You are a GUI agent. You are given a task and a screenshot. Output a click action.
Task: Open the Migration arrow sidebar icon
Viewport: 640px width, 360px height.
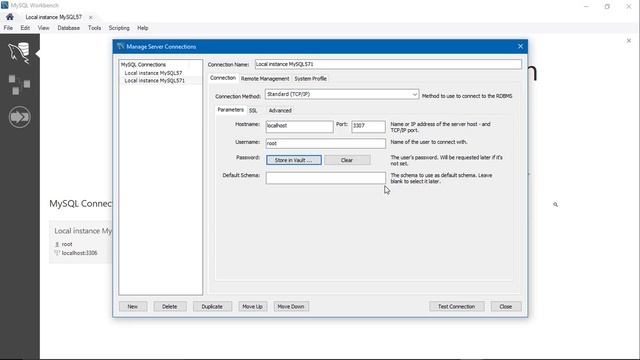(19, 117)
